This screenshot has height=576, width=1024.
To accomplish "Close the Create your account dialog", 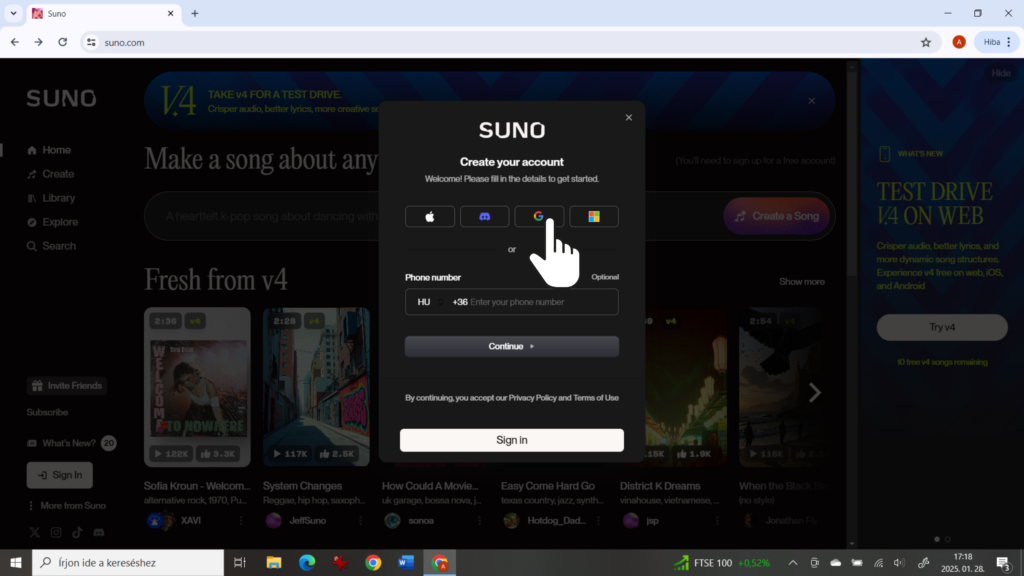I will pyautogui.click(x=629, y=118).
